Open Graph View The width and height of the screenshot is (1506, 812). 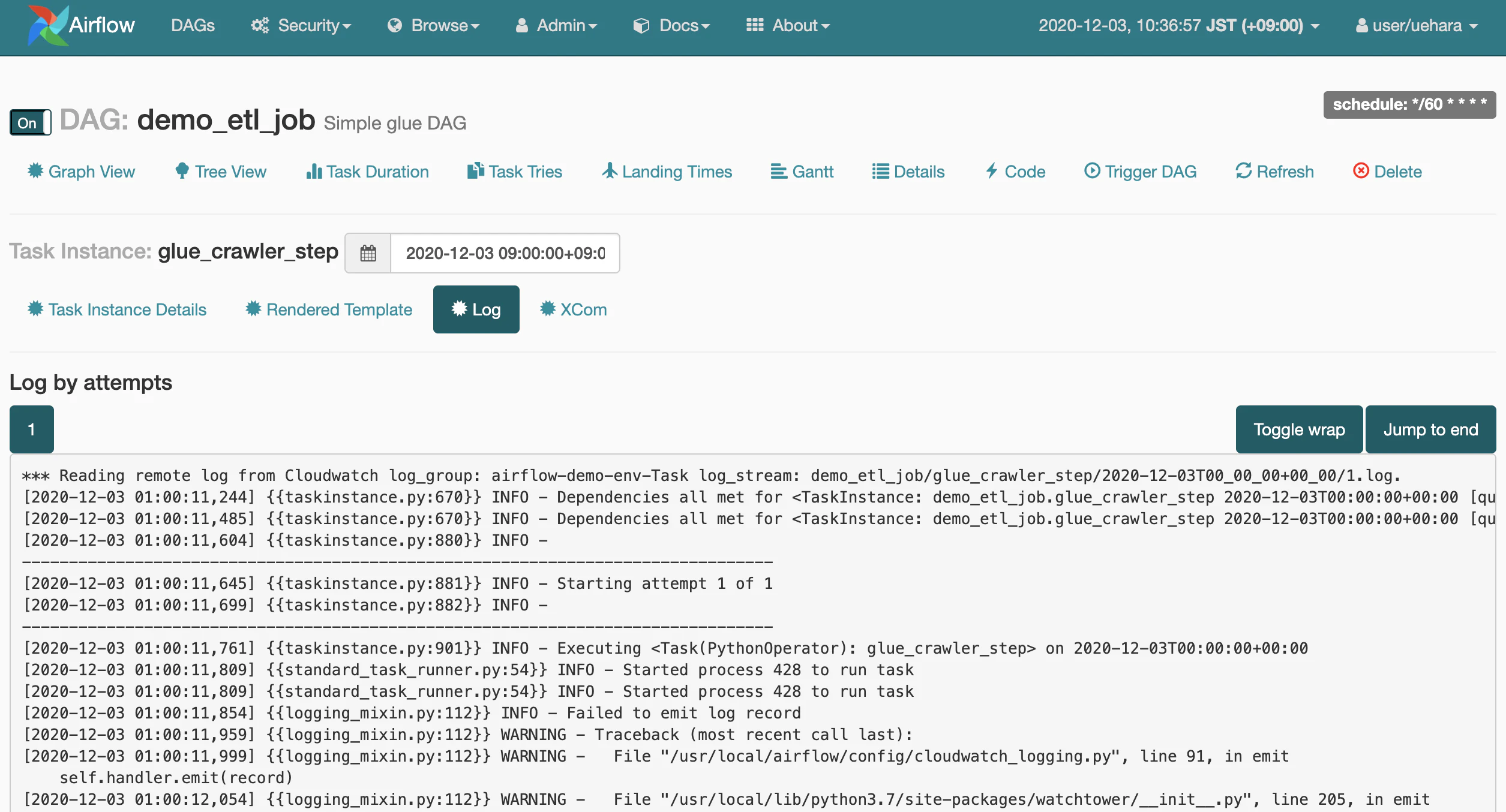(x=81, y=172)
